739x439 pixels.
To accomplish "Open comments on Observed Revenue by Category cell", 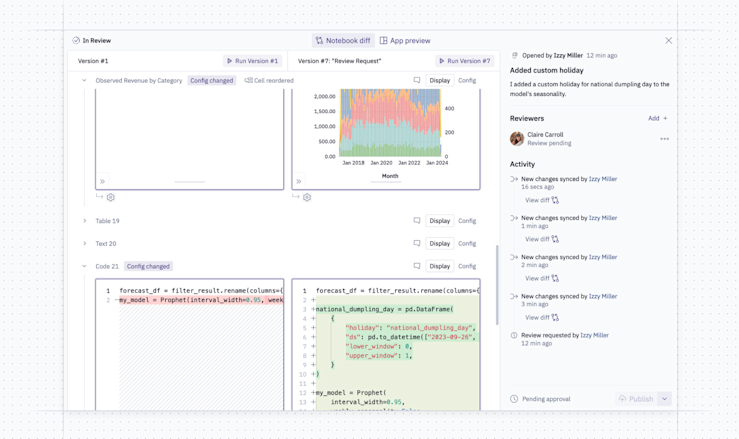I will point(417,81).
